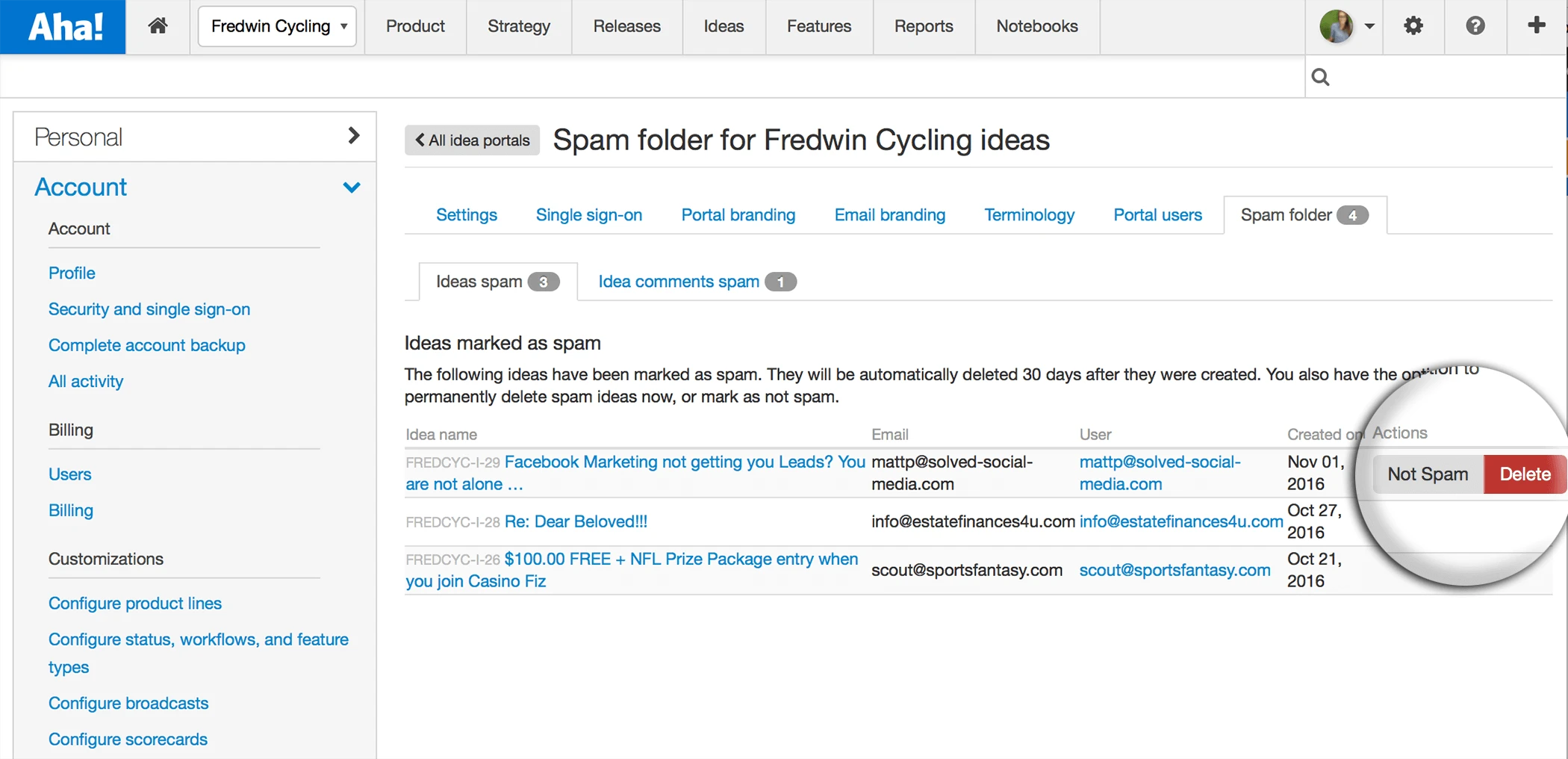
Task: Open the Strategy menu
Action: point(519,26)
